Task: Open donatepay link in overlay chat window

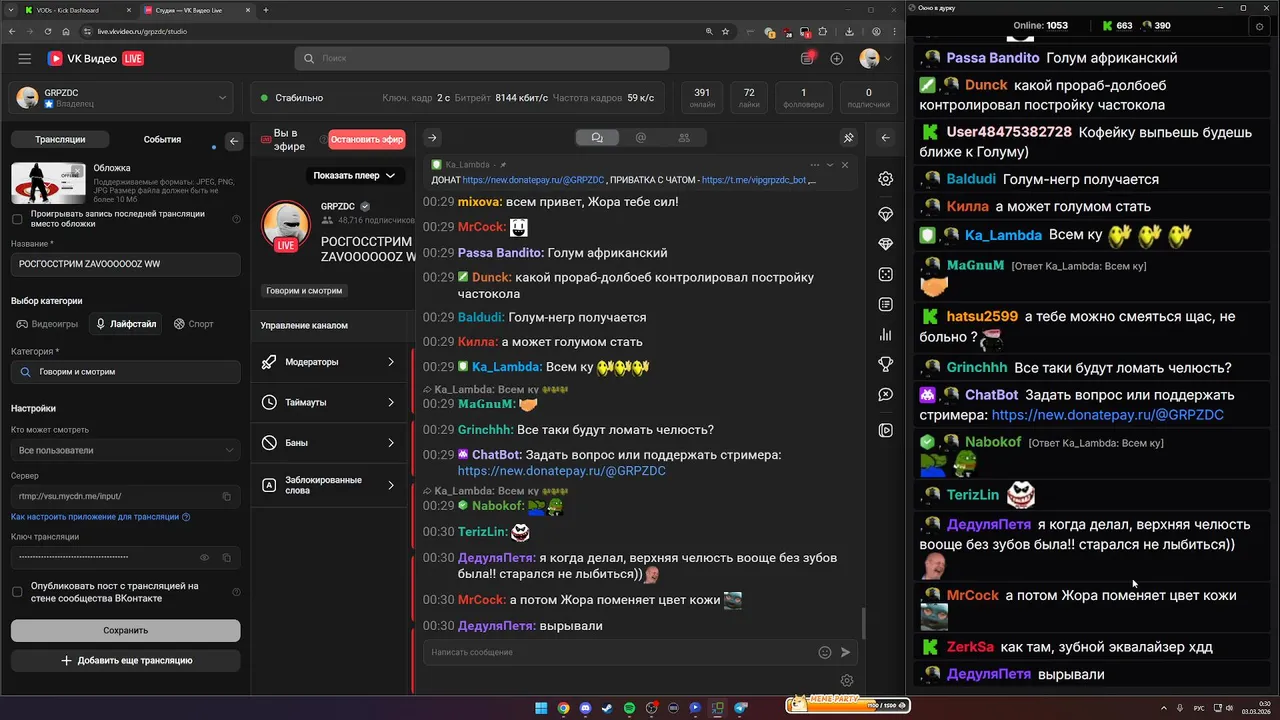Action: click(x=1107, y=414)
